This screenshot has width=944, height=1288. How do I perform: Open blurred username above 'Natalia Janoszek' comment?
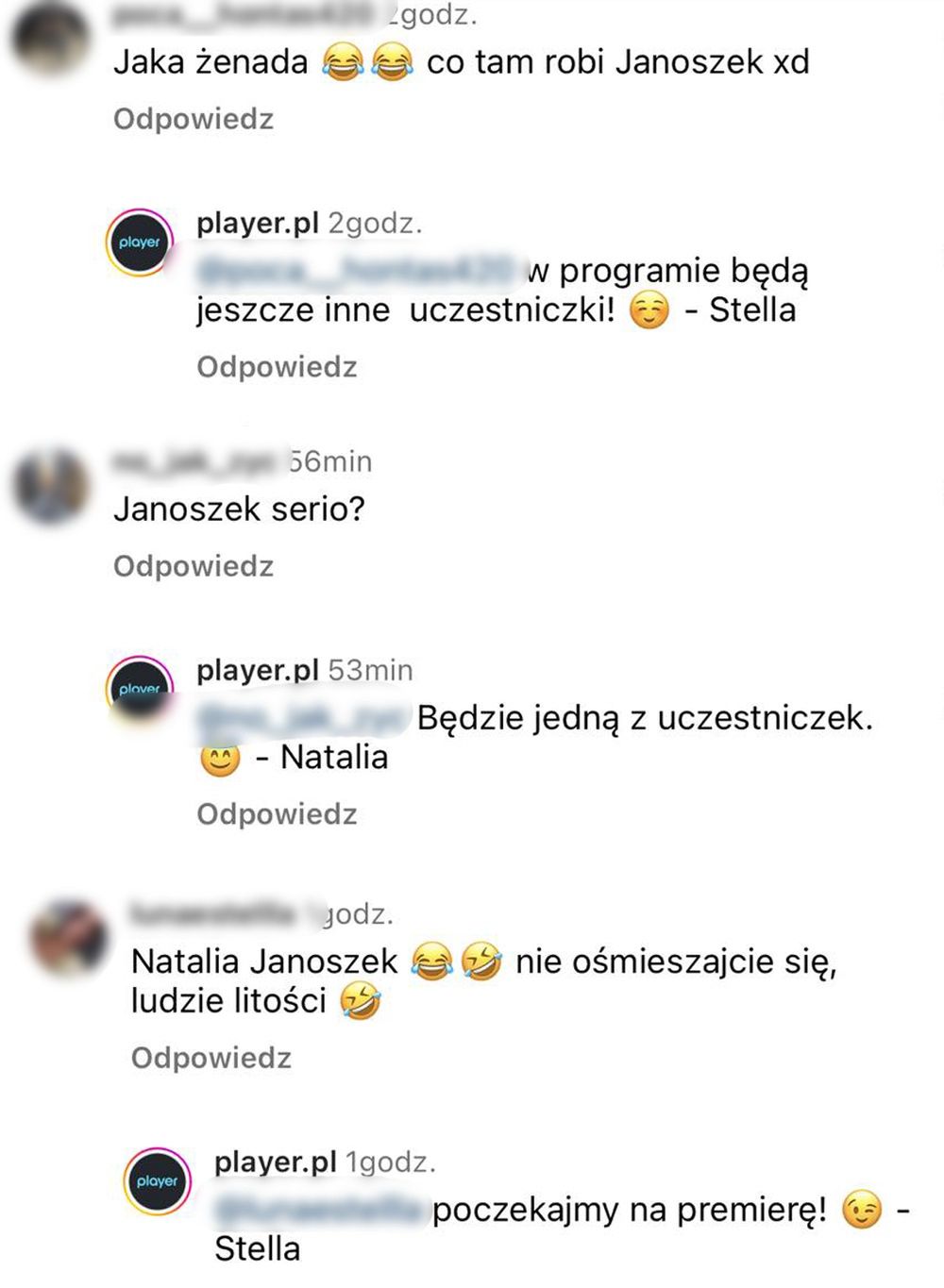225,913
